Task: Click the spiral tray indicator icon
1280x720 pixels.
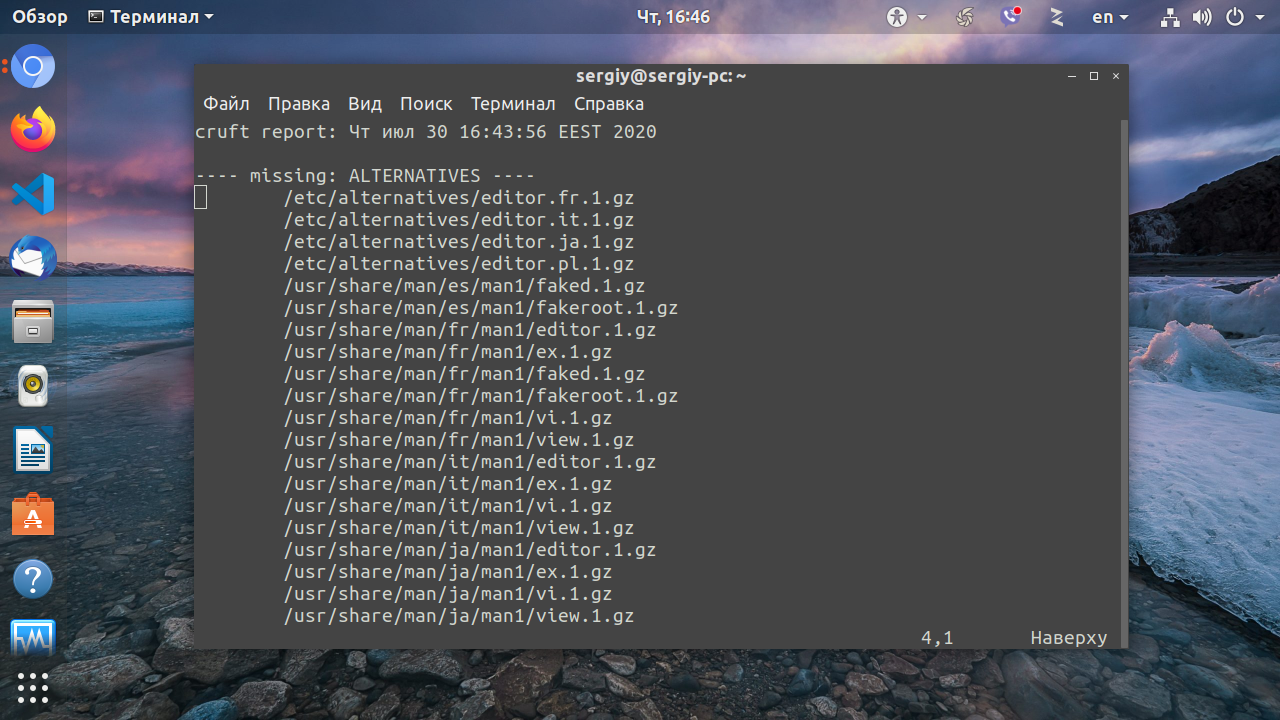Action: 965,17
